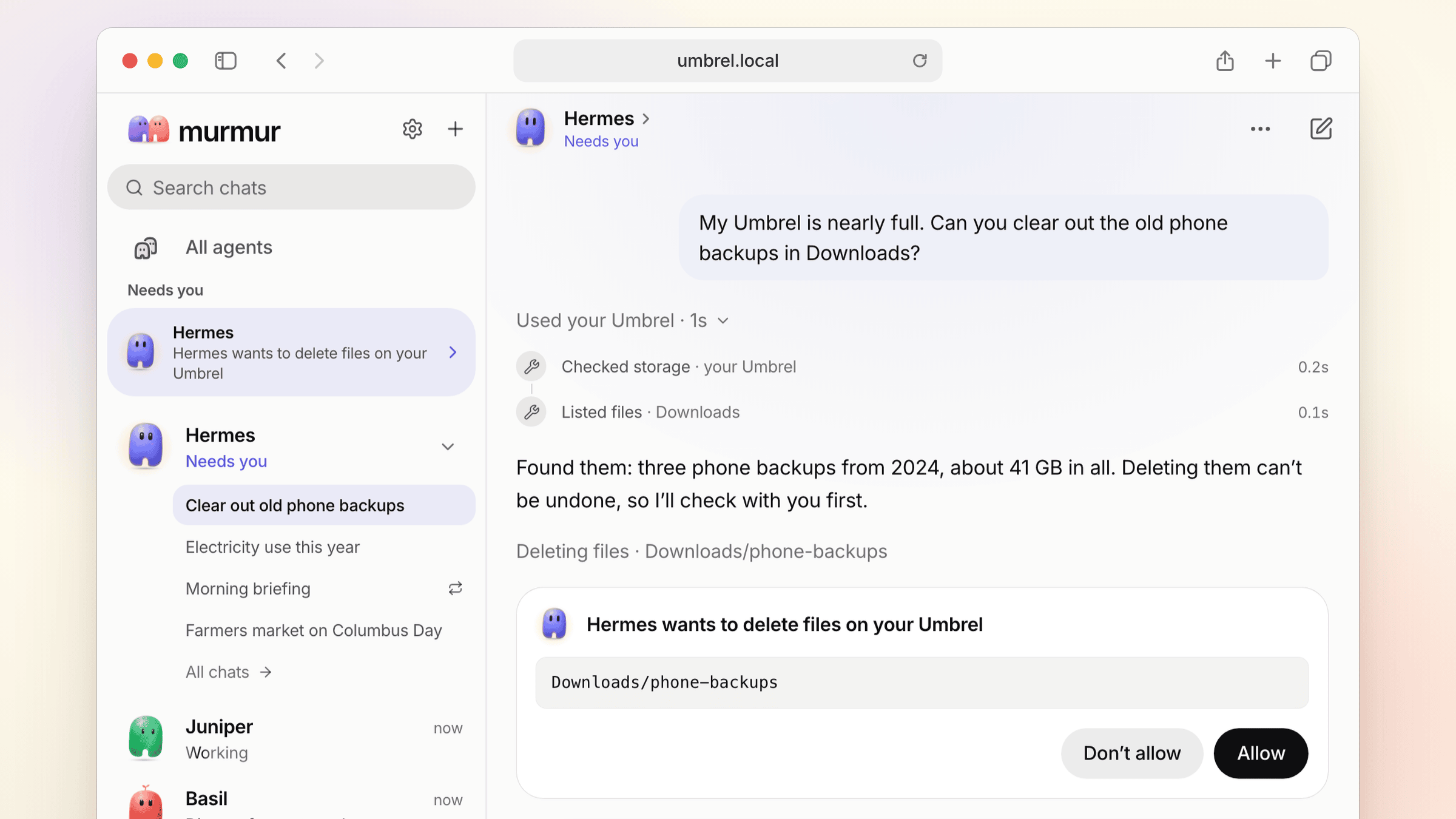
Task: Click the Checked storage step row
Action: [x=922, y=366]
